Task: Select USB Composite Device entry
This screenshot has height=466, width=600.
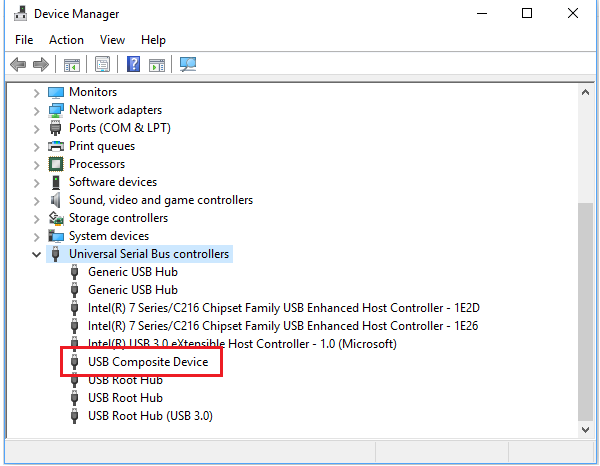Action: [148, 362]
